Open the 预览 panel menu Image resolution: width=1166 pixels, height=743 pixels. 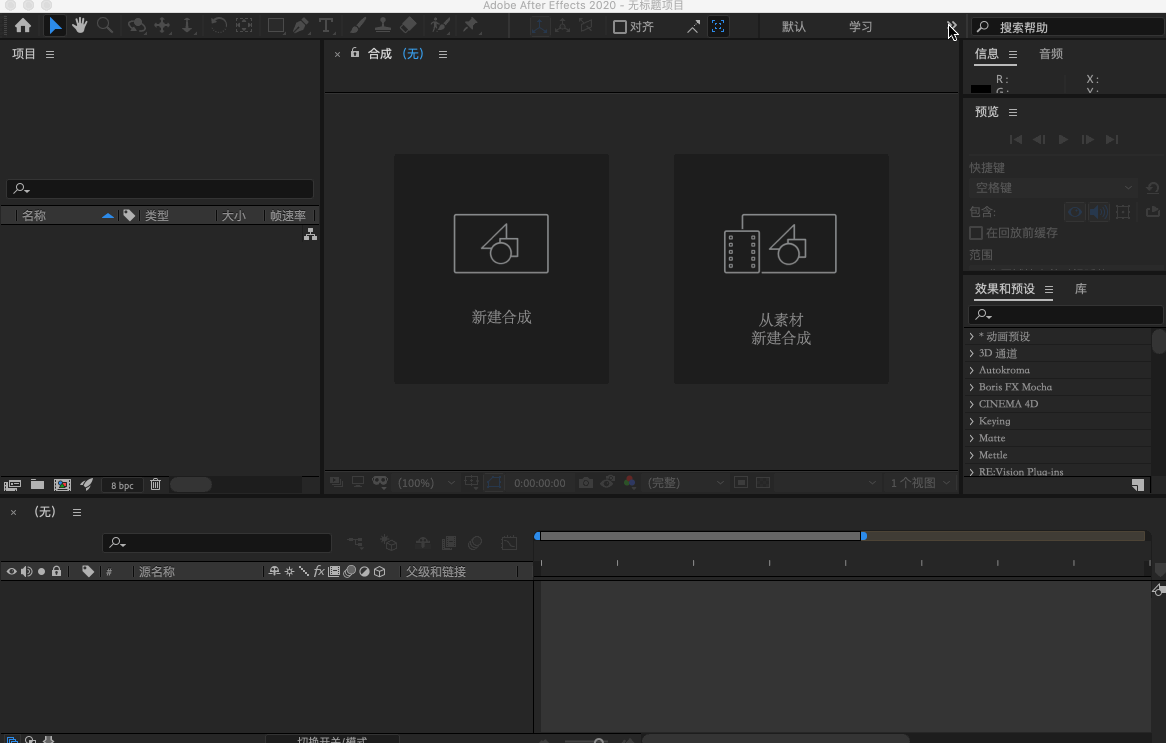pos(1013,112)
